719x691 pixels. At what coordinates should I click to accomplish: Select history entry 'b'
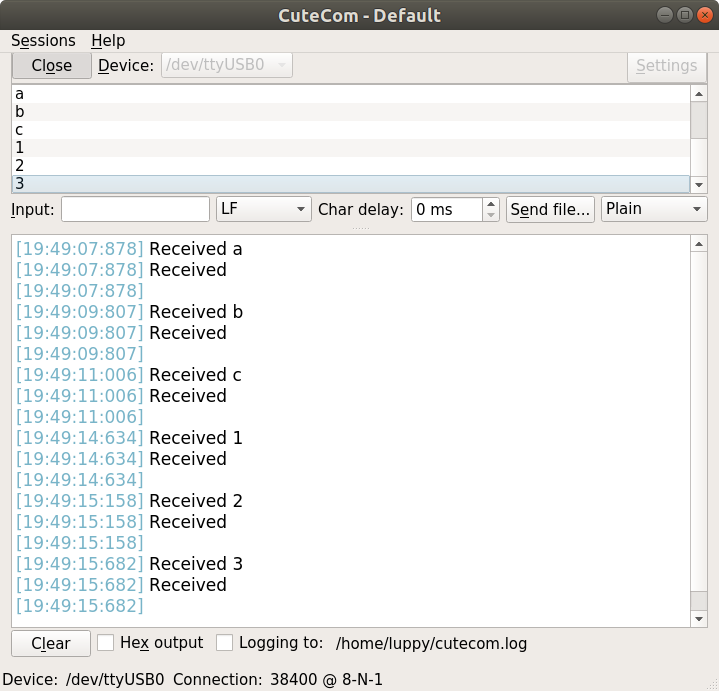(350, 112)
